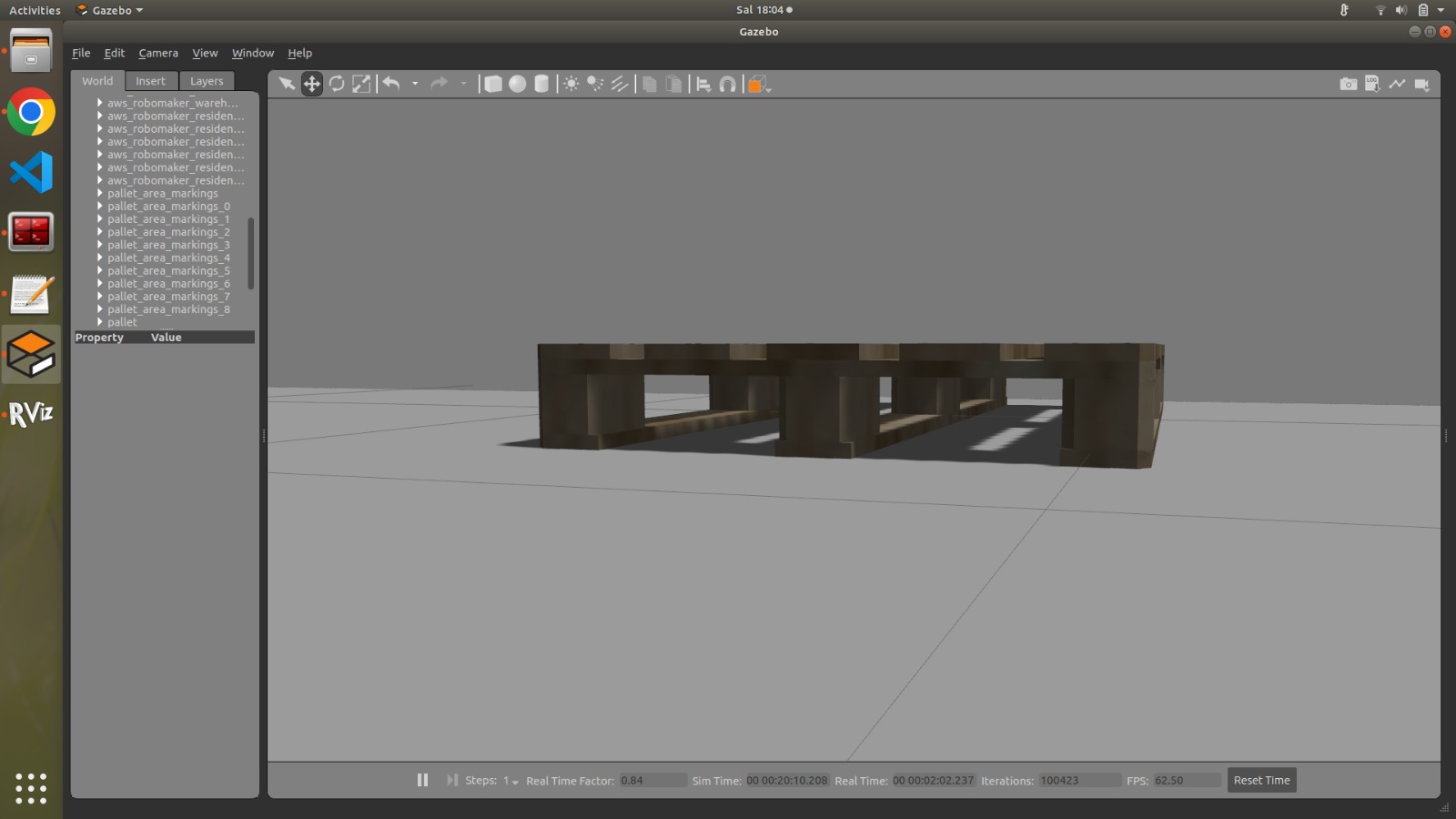Pause the simulation
Screen dimensions: 1456x819
pos(422,780)
